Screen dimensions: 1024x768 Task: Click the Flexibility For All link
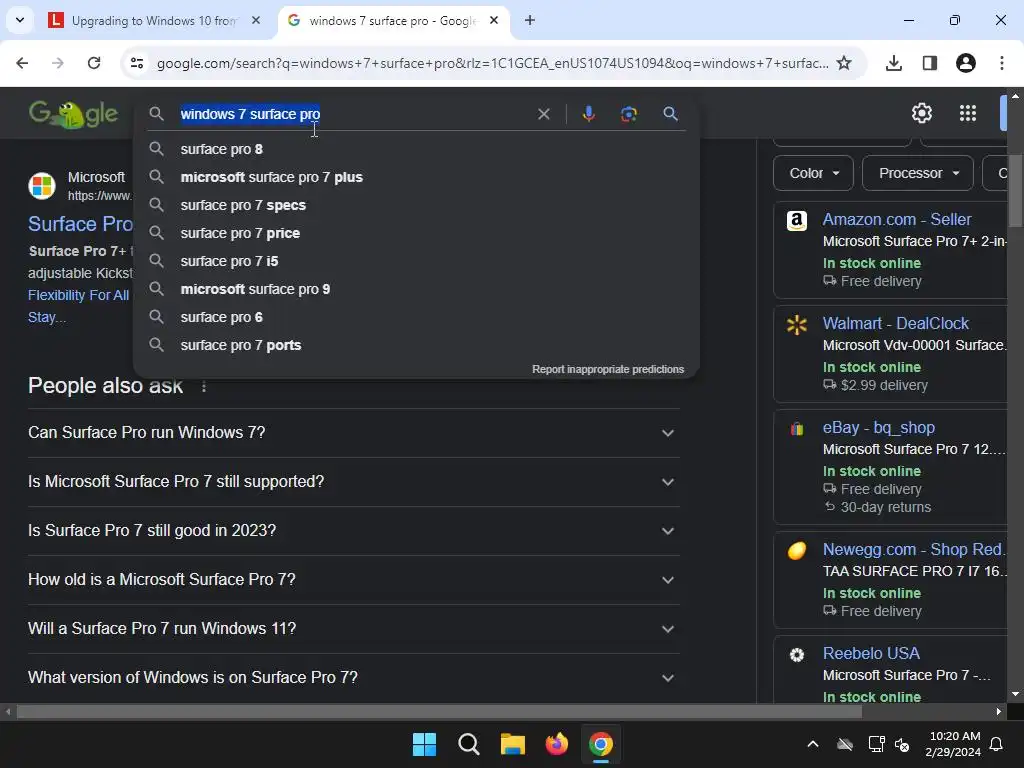point(78,295)
